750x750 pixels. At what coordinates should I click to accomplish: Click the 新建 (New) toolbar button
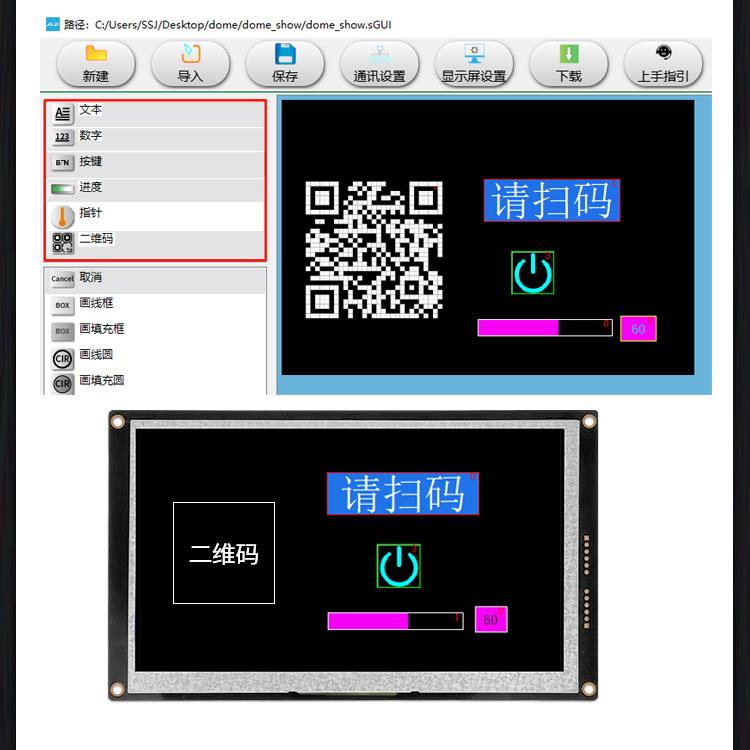pyautogui.click(x=96, y=64)
